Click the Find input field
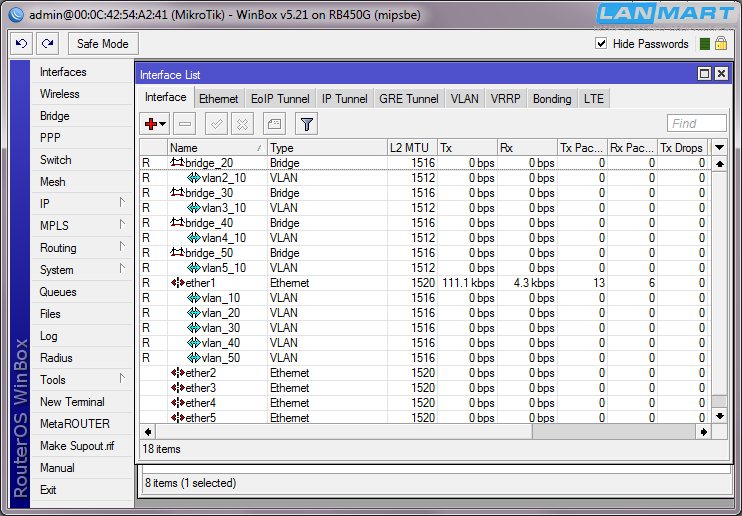The height and width of the screenshot is (516, 742). tap(697, 124)
